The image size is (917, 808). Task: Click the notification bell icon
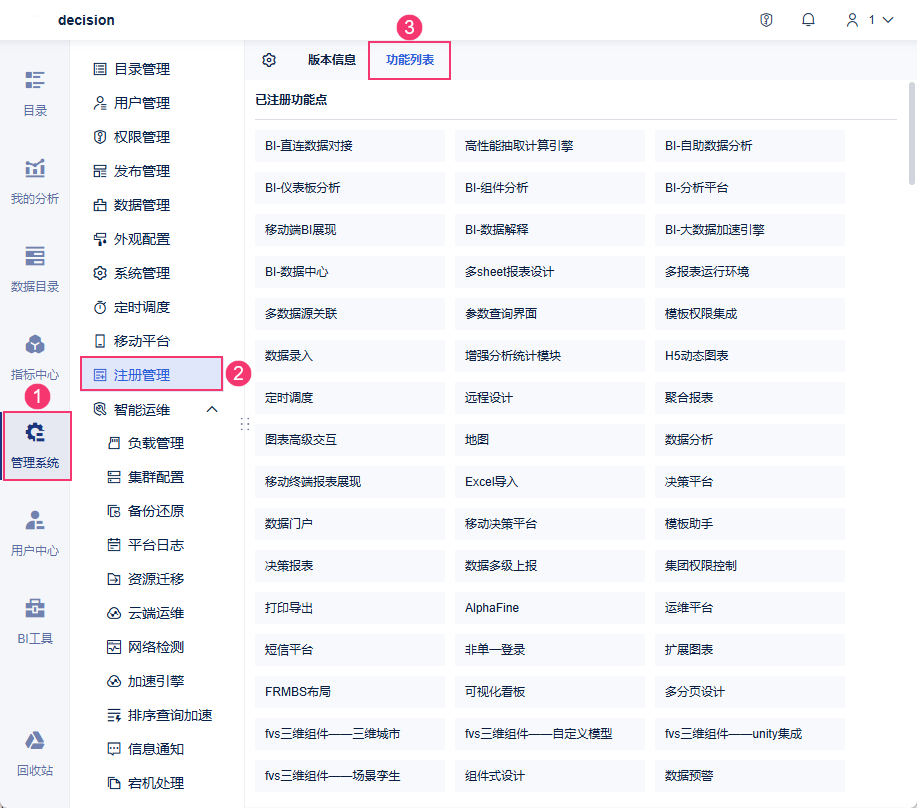808,20
